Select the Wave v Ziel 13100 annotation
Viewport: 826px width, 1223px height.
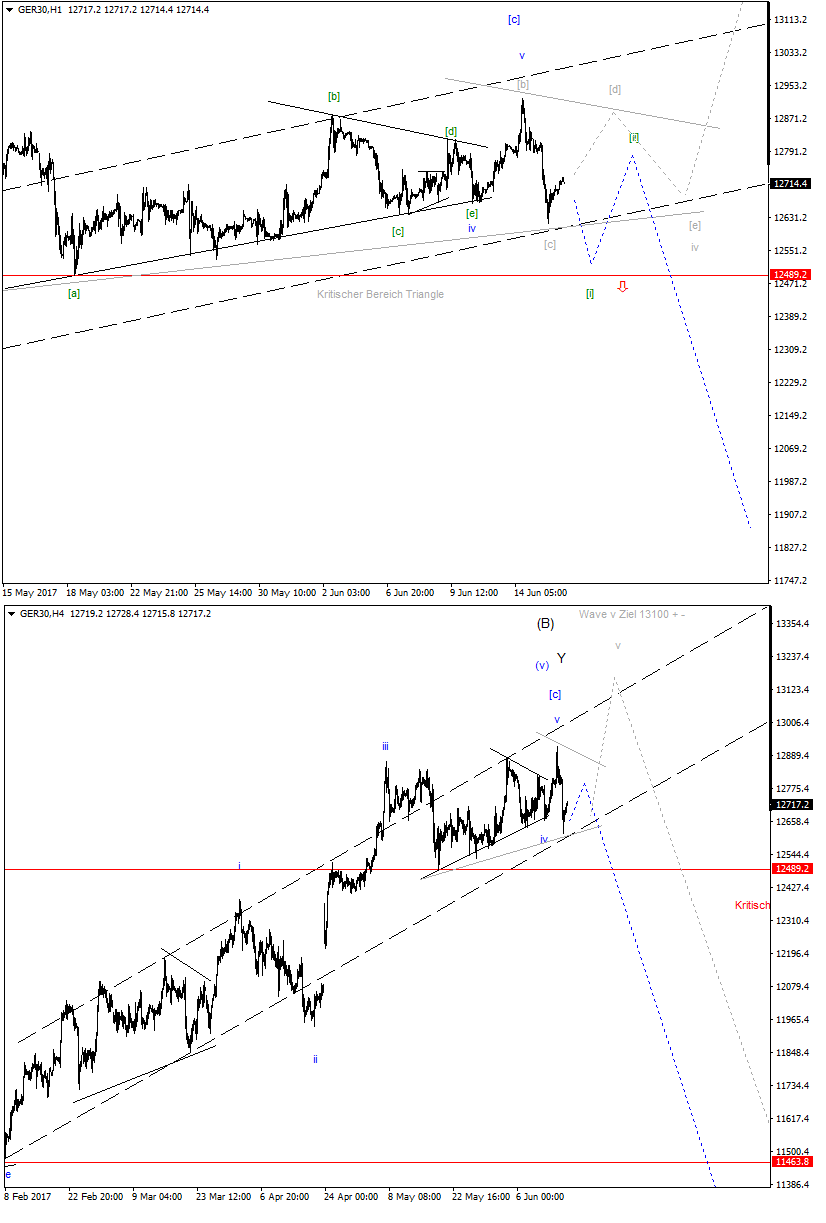pos(633,612)
